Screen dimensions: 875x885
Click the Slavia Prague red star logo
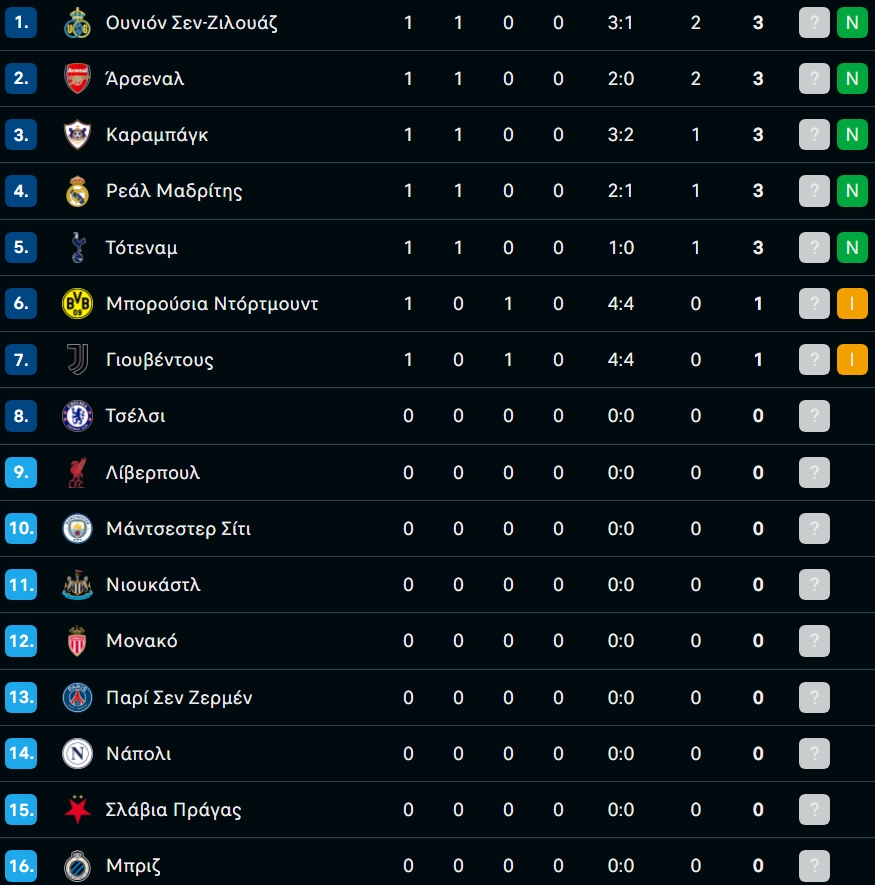point(77,809)
